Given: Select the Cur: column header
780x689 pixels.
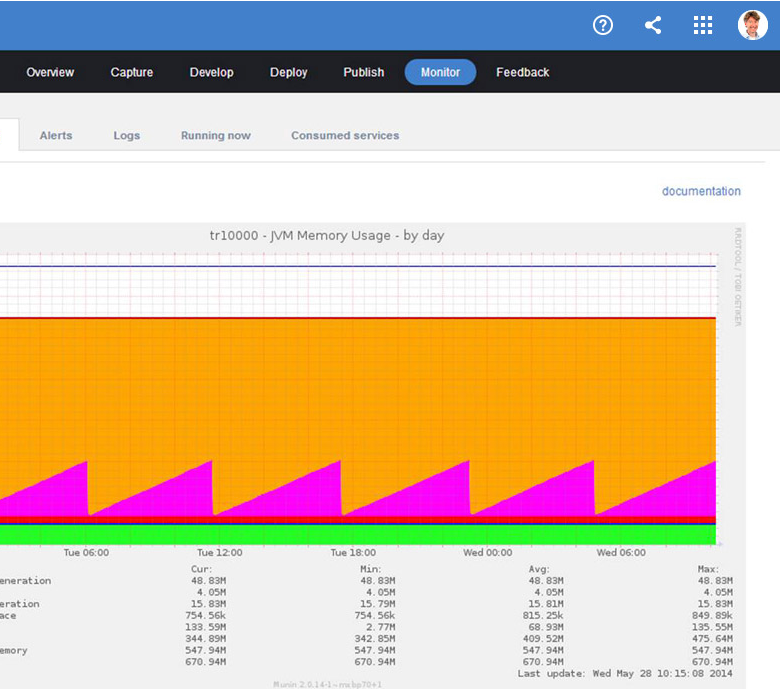Looking at the screenshot, I should 201,569.
